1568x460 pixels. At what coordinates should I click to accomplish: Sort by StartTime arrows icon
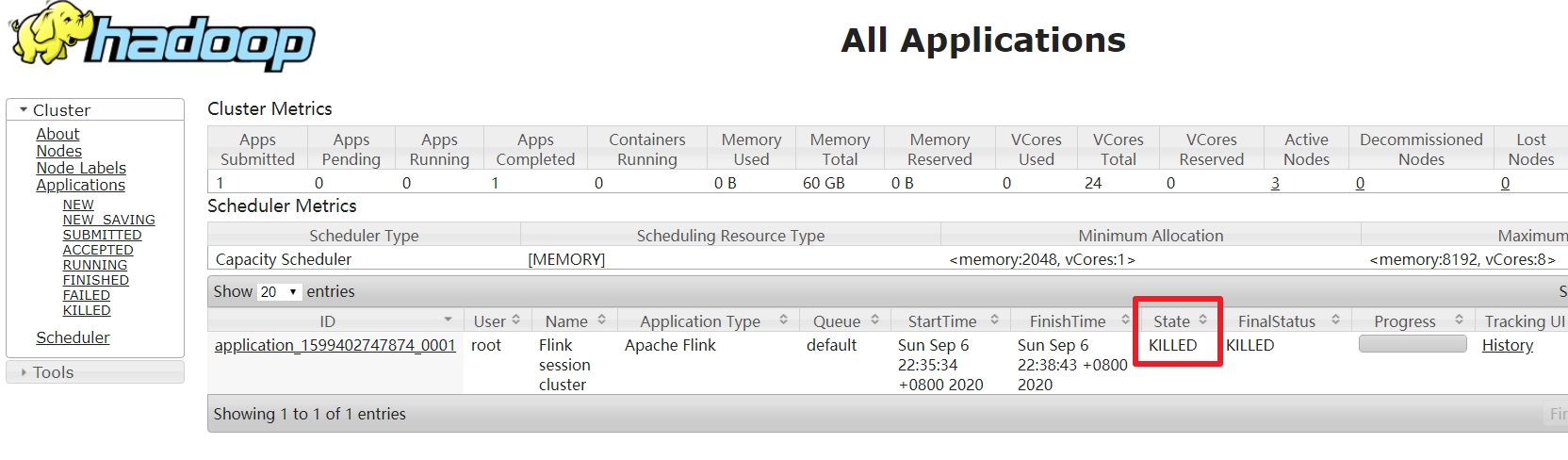(994, 320)
